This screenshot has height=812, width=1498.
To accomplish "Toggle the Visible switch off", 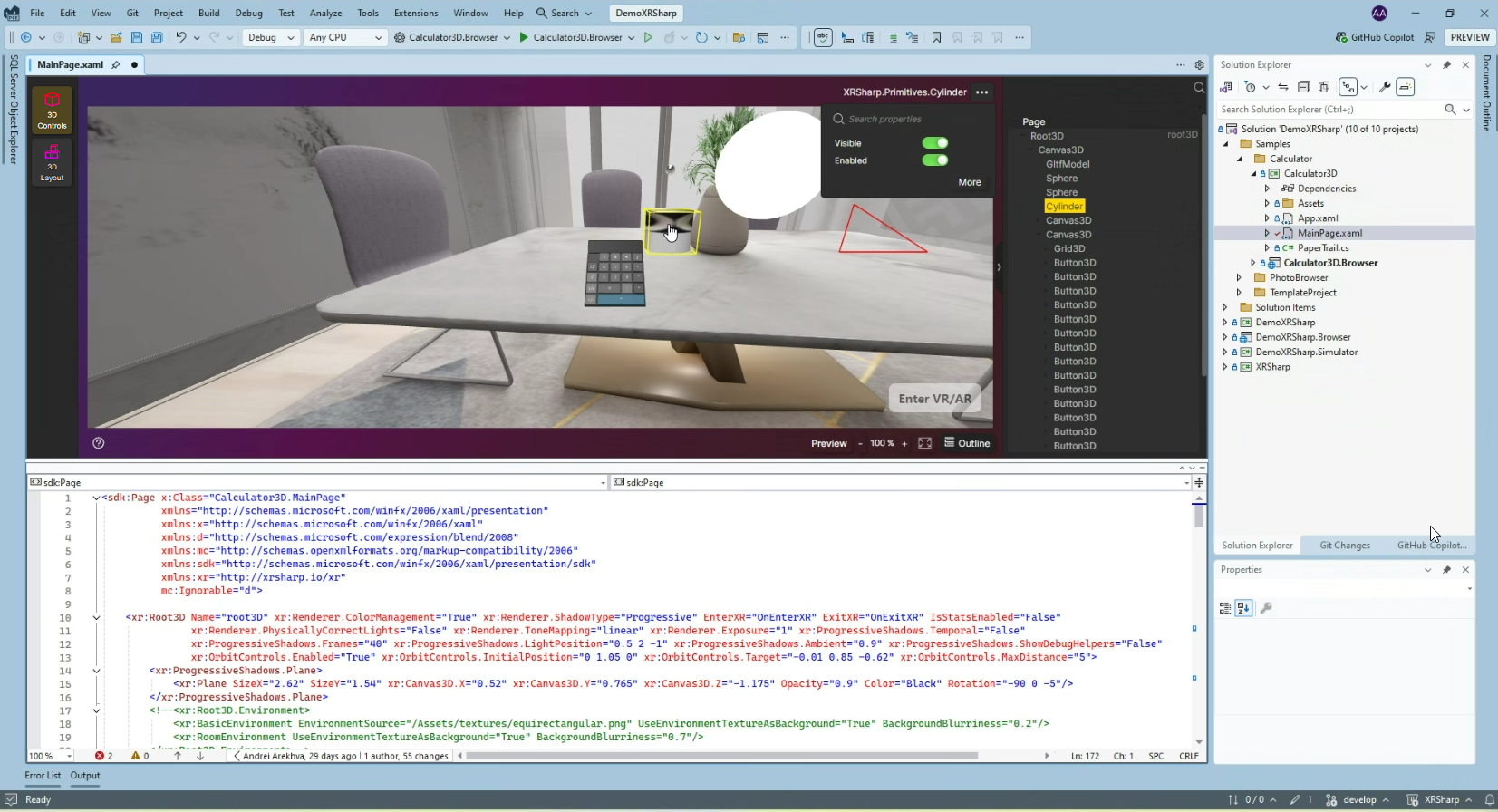I will 934,143.
